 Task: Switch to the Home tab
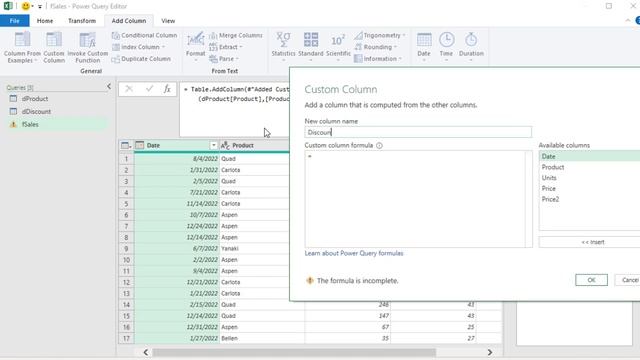[x=45, y=20]
